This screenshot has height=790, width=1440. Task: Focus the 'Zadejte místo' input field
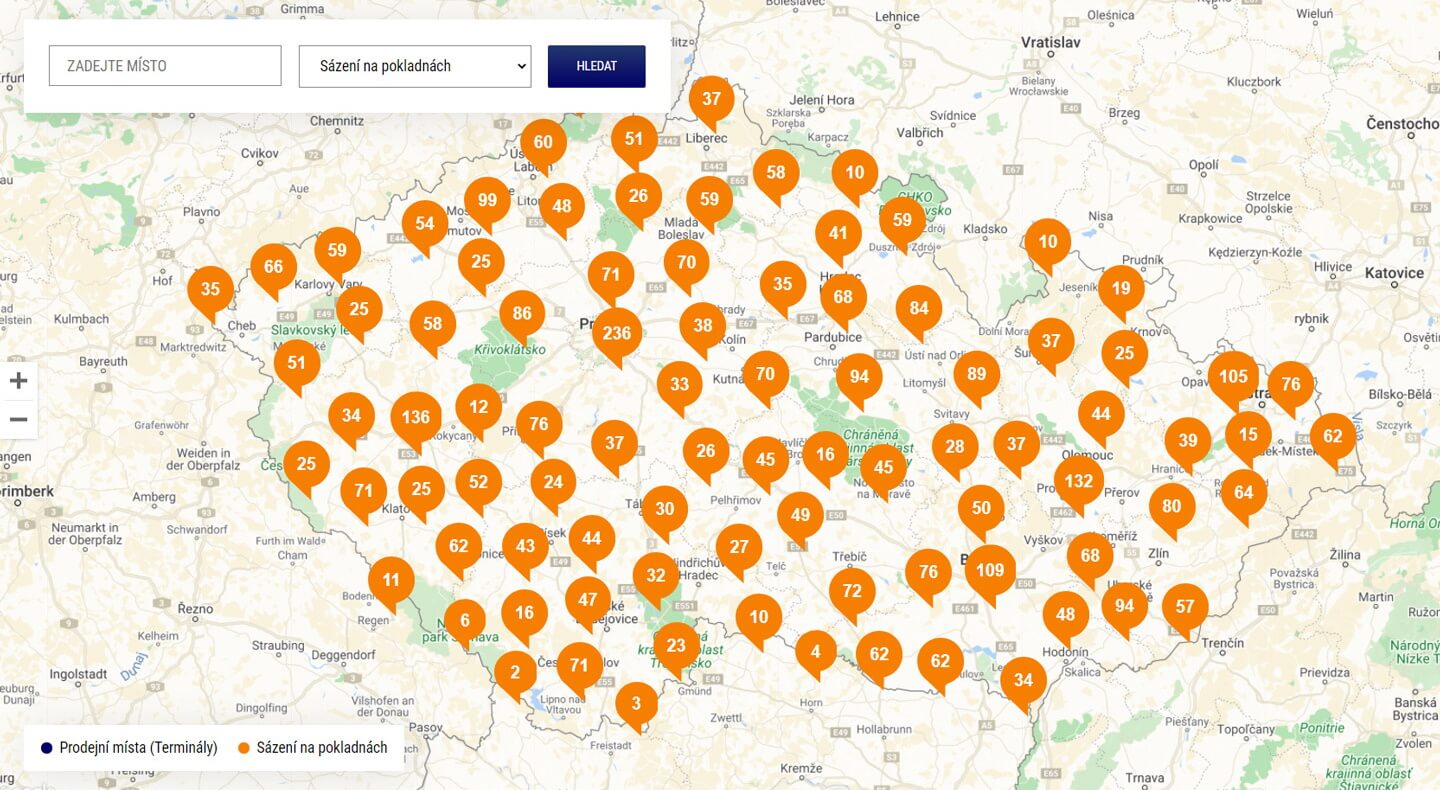pyautogui.click(x=165, y=66)
